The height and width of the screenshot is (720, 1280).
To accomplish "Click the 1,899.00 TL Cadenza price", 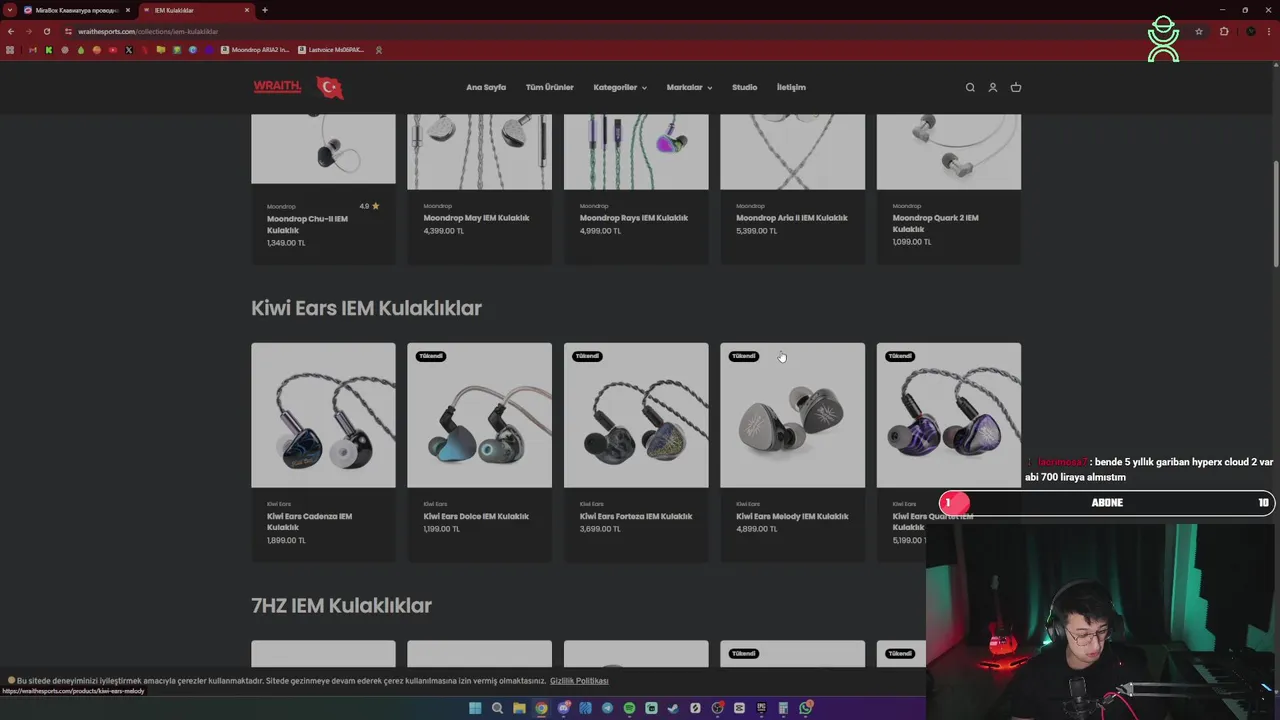I will click(x=286, y=540).
